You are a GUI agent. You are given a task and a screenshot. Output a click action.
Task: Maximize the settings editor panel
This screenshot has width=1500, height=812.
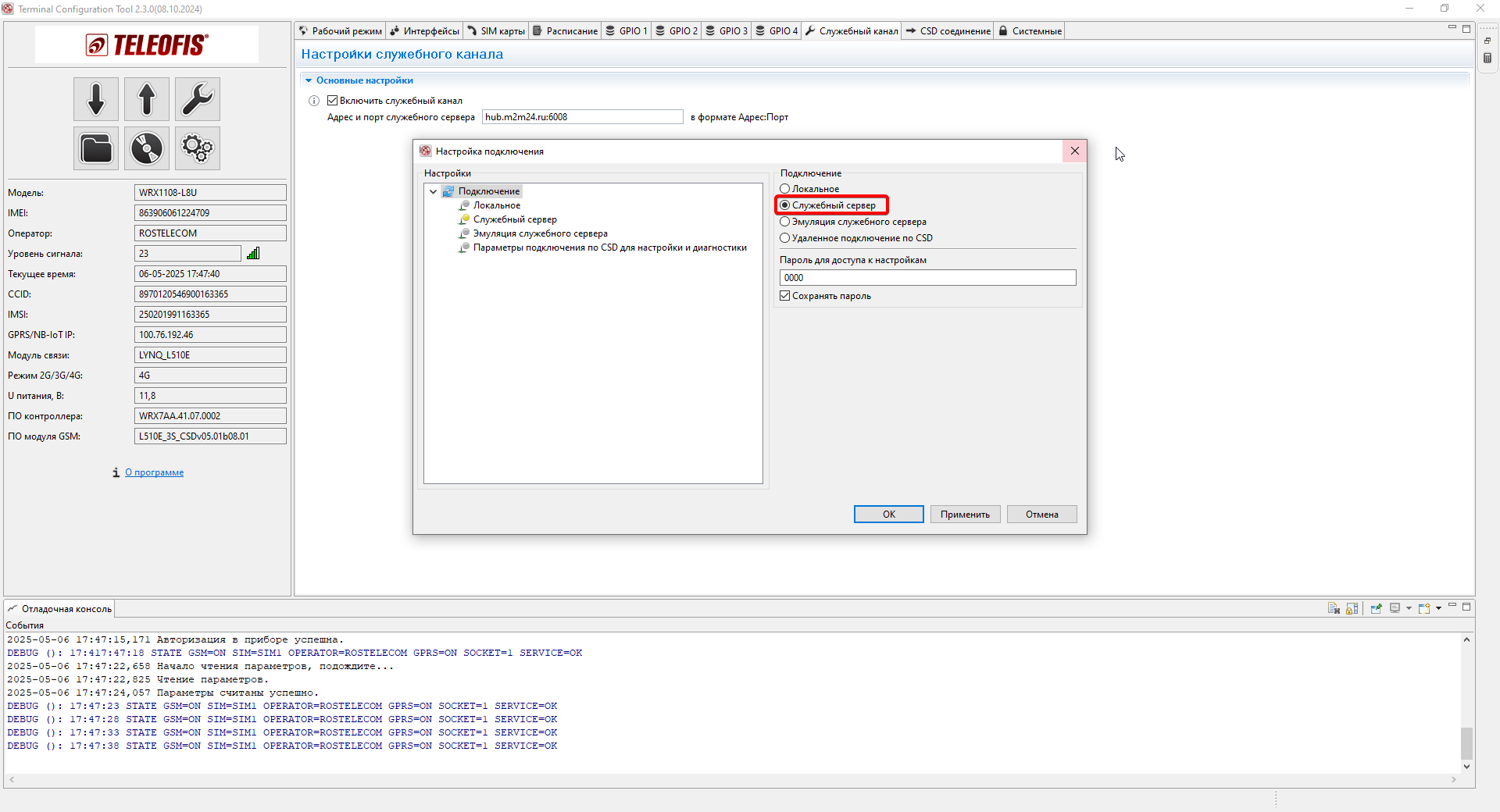[x=1466, y=29]
